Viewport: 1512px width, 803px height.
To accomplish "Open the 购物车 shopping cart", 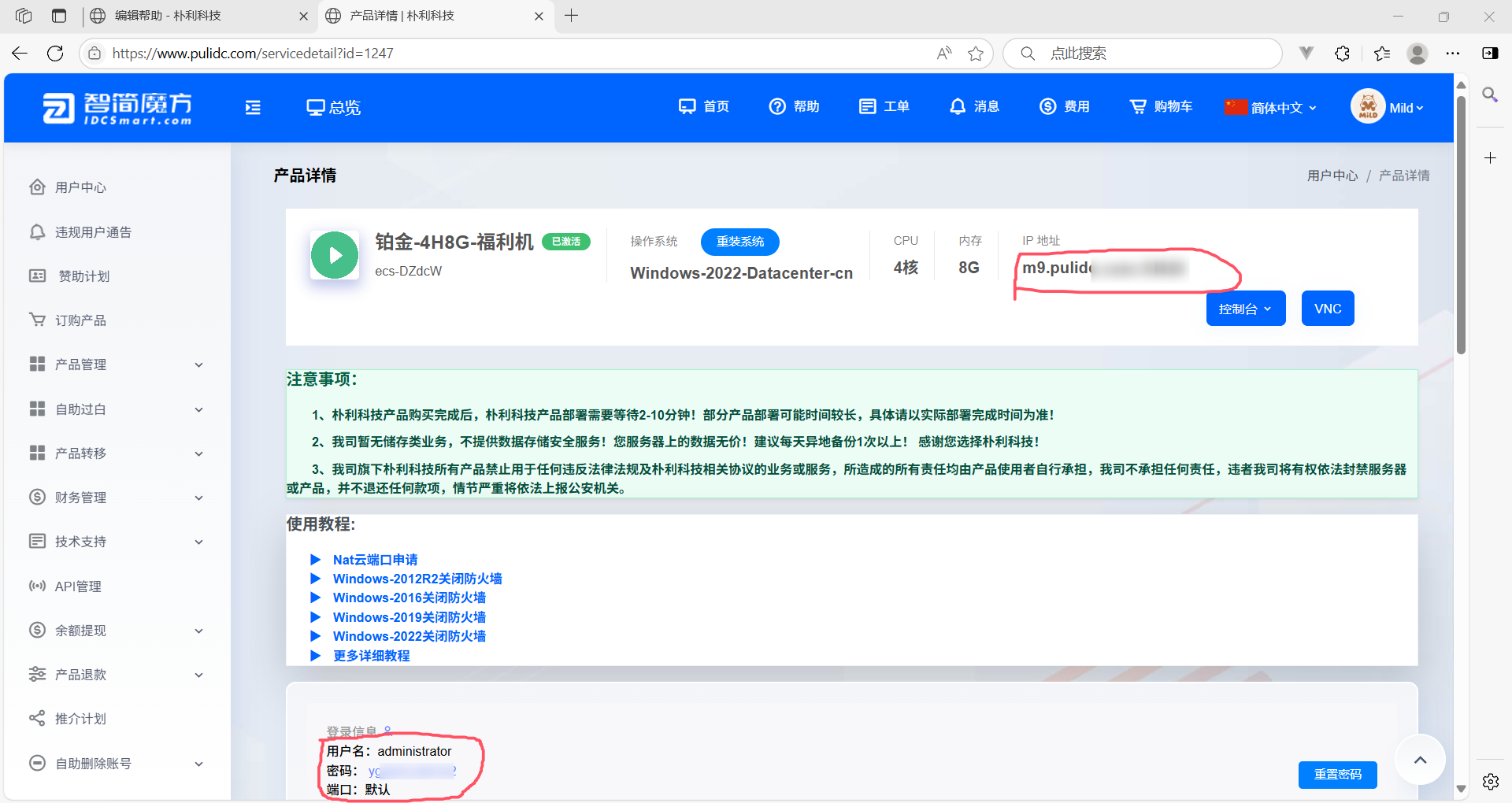I will (1161, 106).
